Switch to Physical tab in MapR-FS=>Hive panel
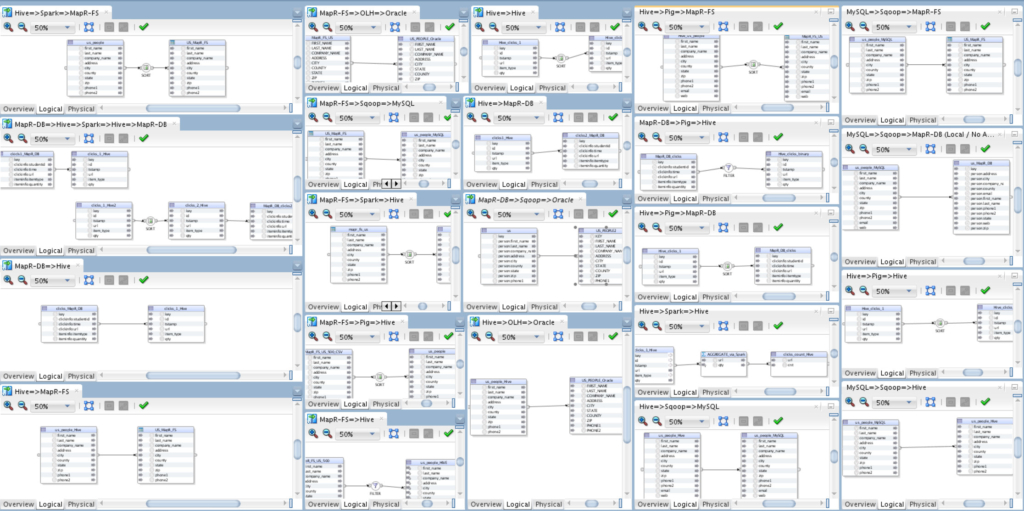 (x=386, y=504)
